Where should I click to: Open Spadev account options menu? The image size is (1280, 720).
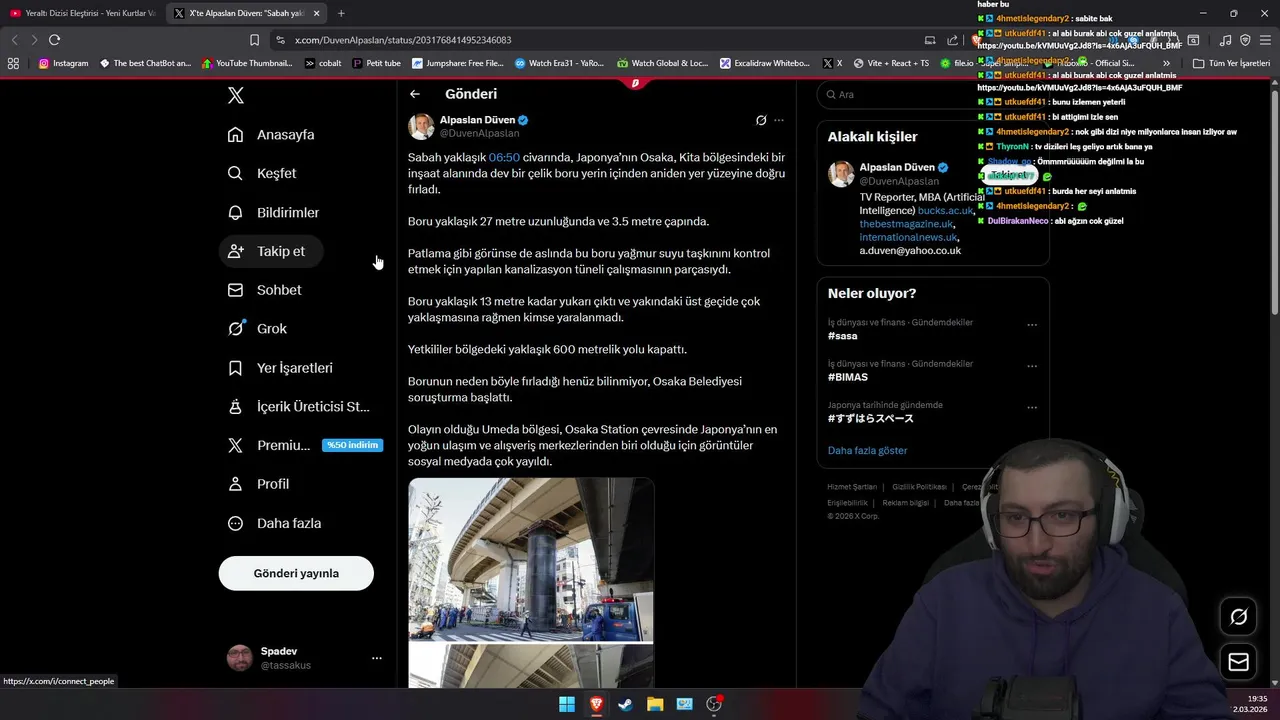[x=377, y=658]
